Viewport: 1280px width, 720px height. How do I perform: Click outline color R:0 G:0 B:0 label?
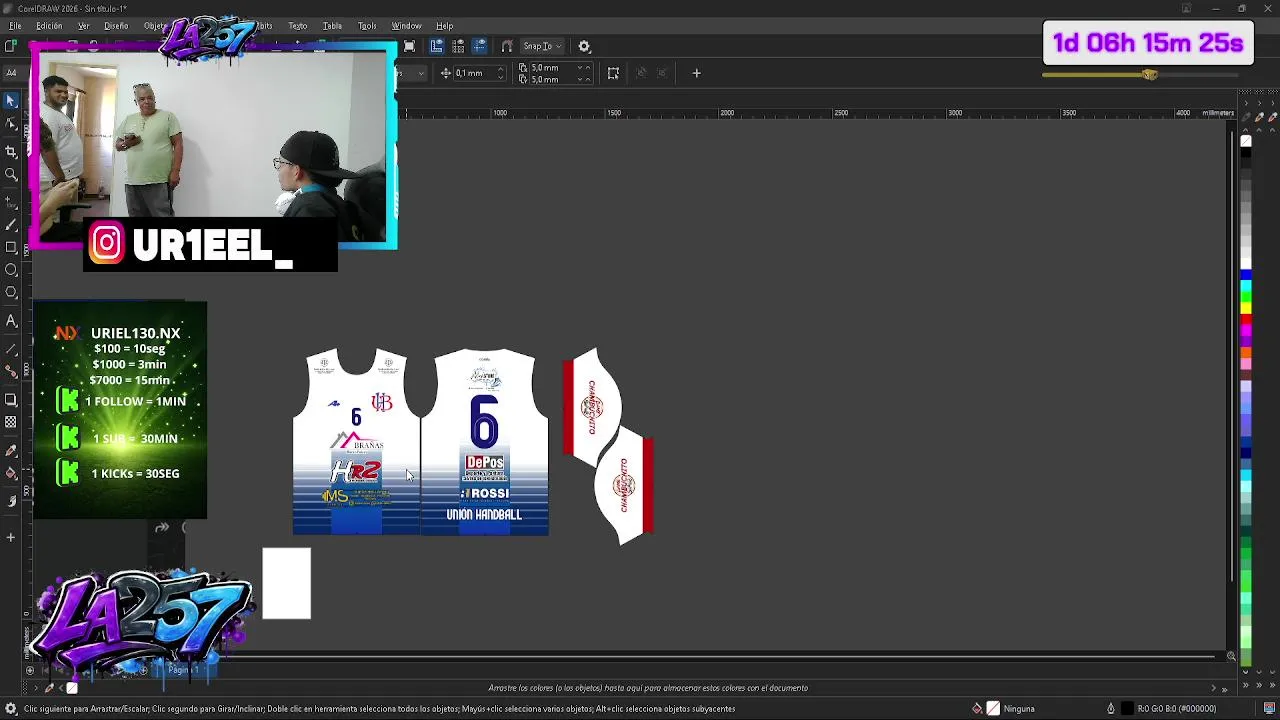point(1177,709)
